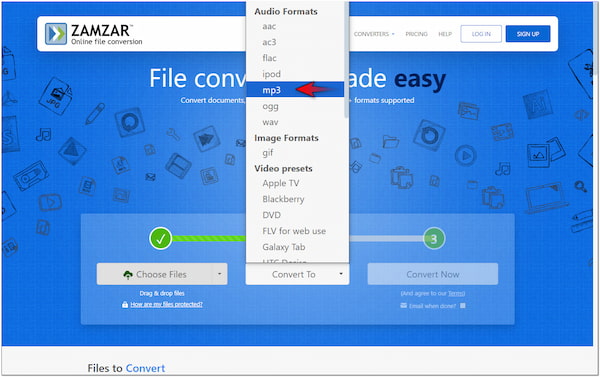Choose FLV for web use preset
The width and height of the screenshot is (600, 377).
[295, 231]
